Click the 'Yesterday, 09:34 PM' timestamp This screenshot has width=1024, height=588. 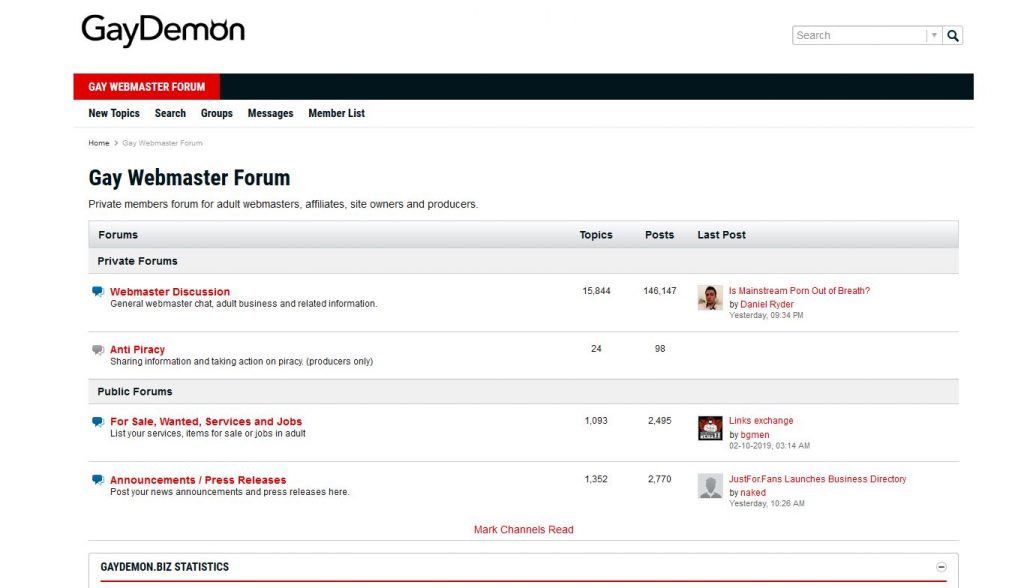766,315
